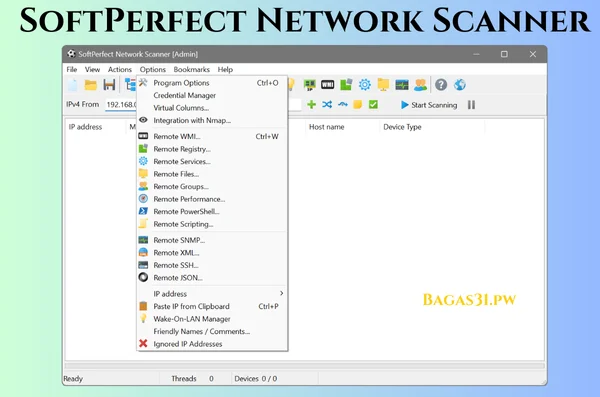
Task: Click the New document toolbar icon
Action: pos(73,85)
